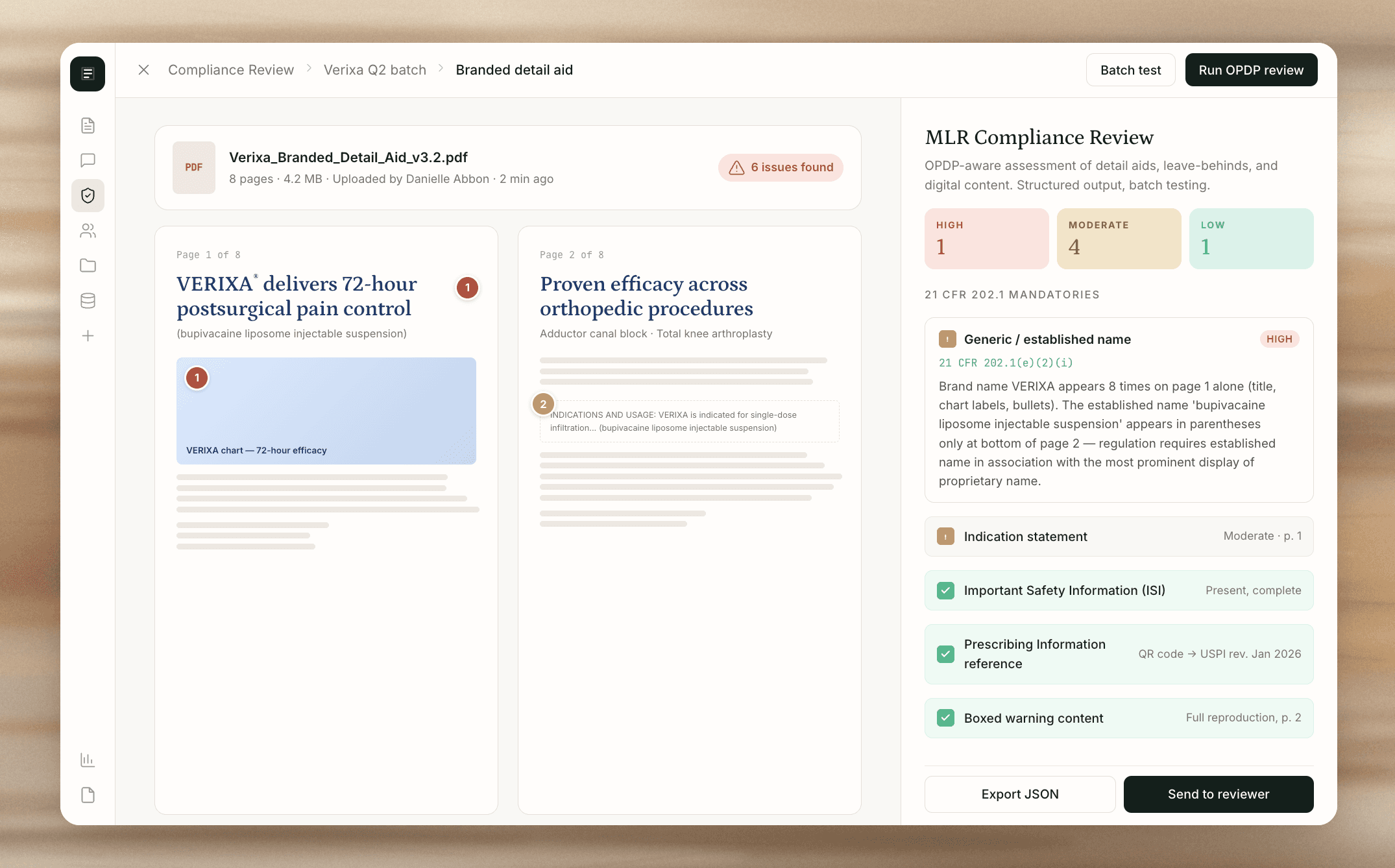The height and width of the screenshot is (868, 1395).
Task: Click annotation marker 2 on page 2
Action: (543, 404)
